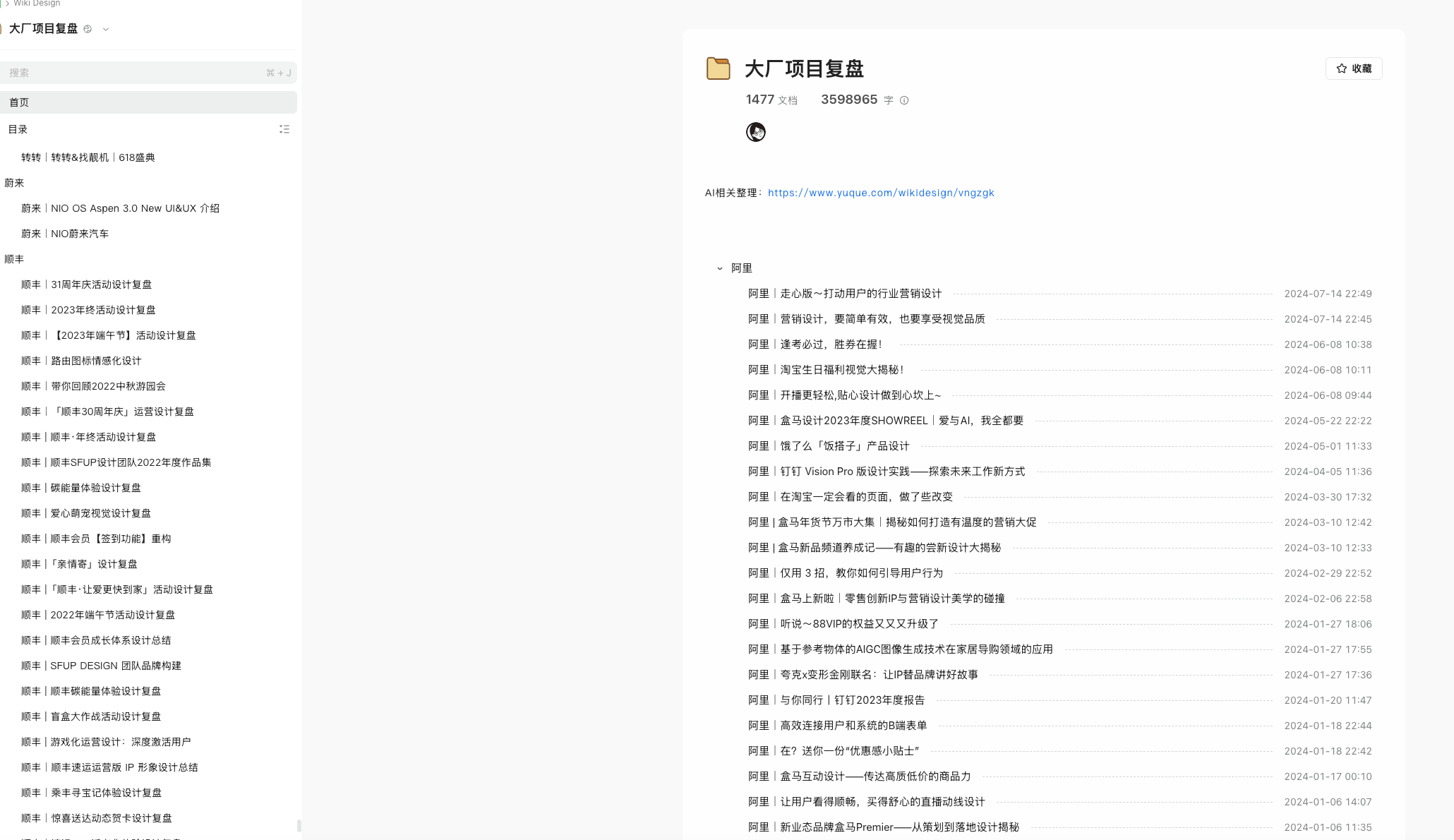Click the author avatar under the title
Image resolution: width=1454 pixels, height=840 pixels.
[x=755, y=132]
